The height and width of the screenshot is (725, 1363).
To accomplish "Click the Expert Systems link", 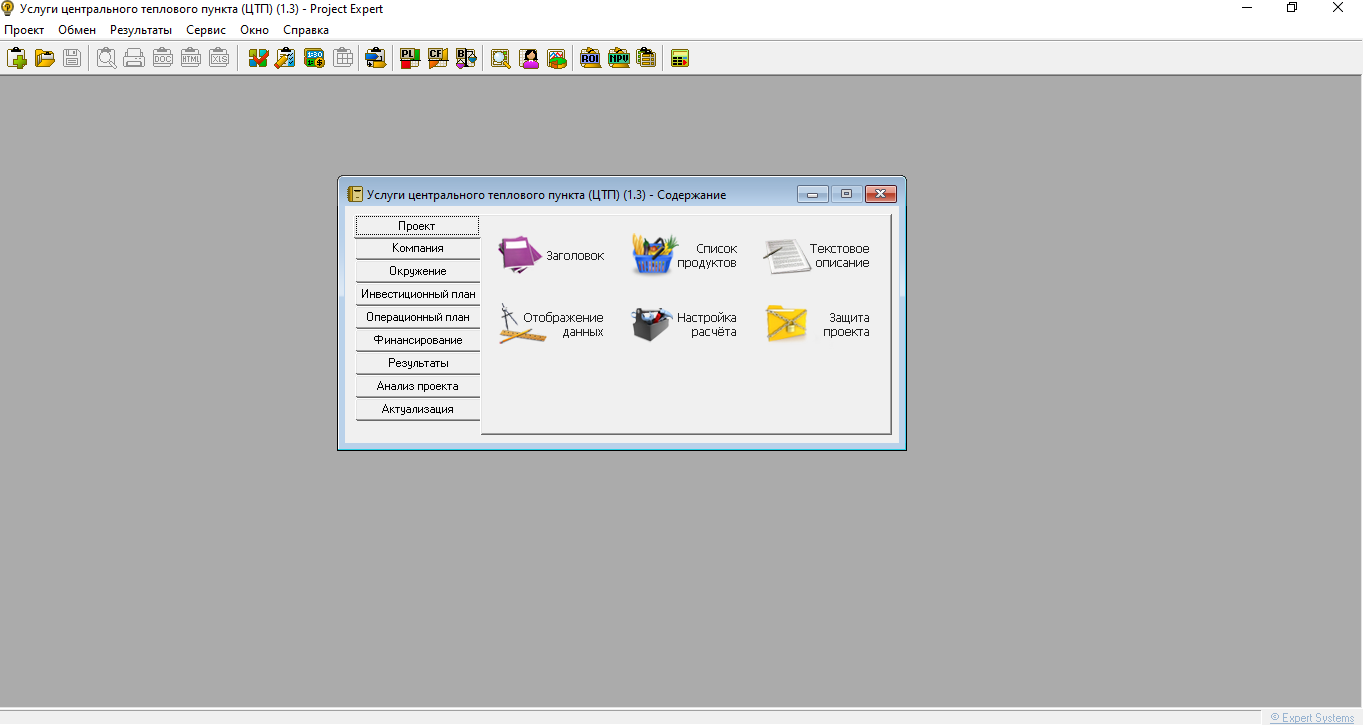I will coord(1312,718).
